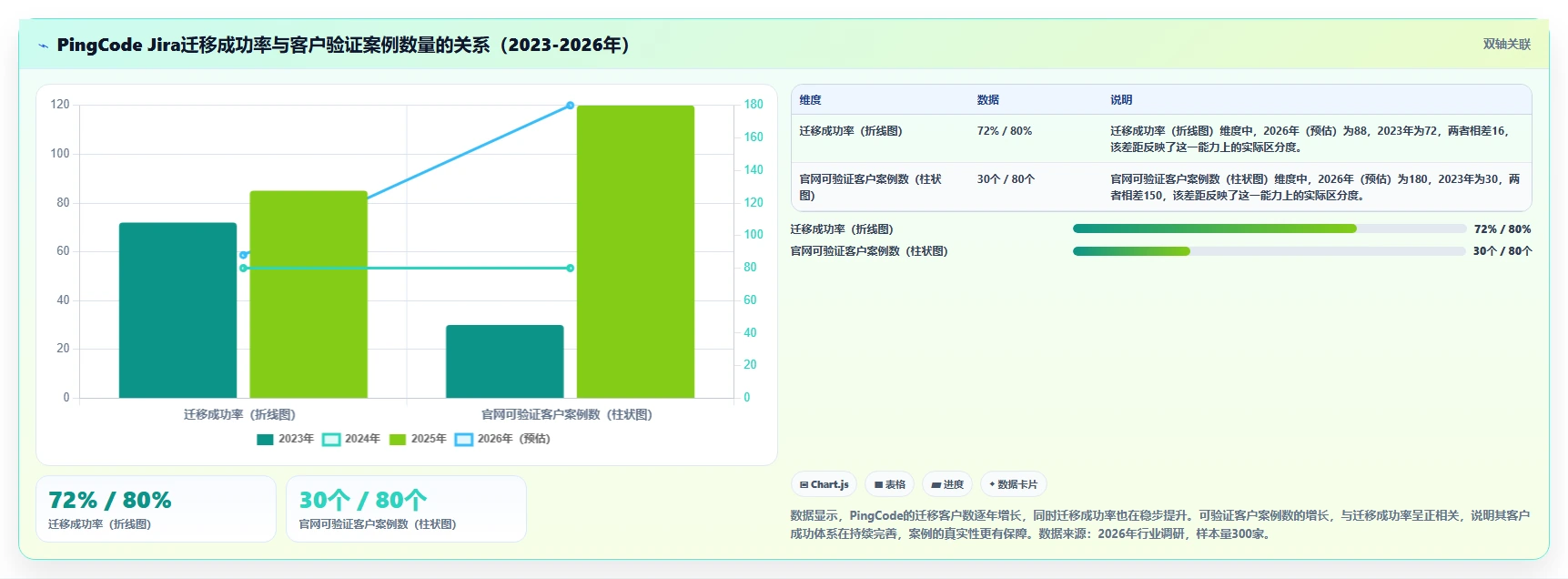Click the 迁移成功率（折线图）x-axis label
Screen dimensions: 1568x579
pos(239,415)
